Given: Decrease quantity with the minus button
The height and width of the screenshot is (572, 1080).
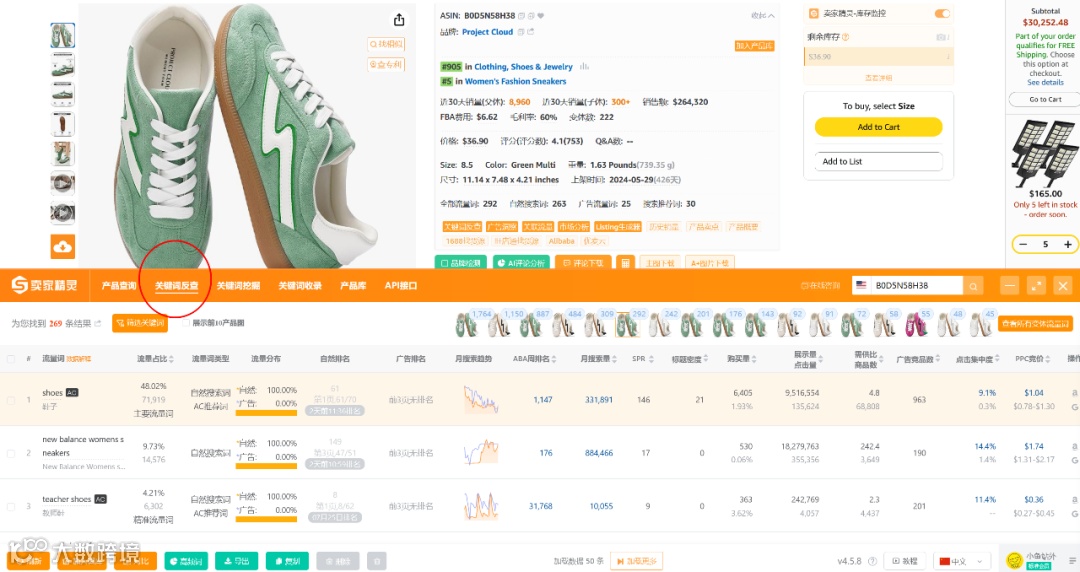Looking at the screenshot, I should click(1024, 244).
